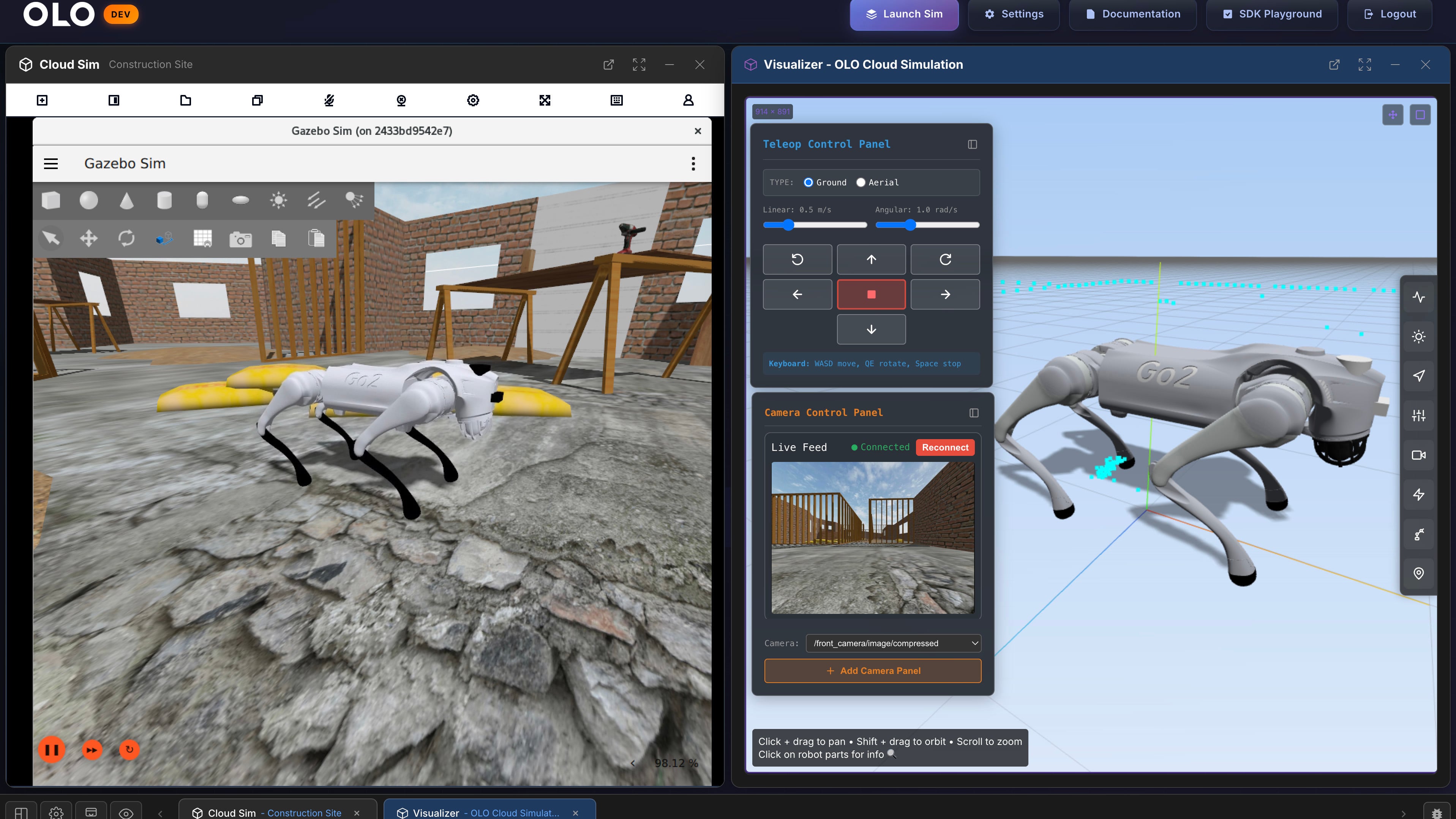This screenshot has height=819, width=1456.
Task: Insert a cylinder shape in Gazebo
Action: point(164,200)
